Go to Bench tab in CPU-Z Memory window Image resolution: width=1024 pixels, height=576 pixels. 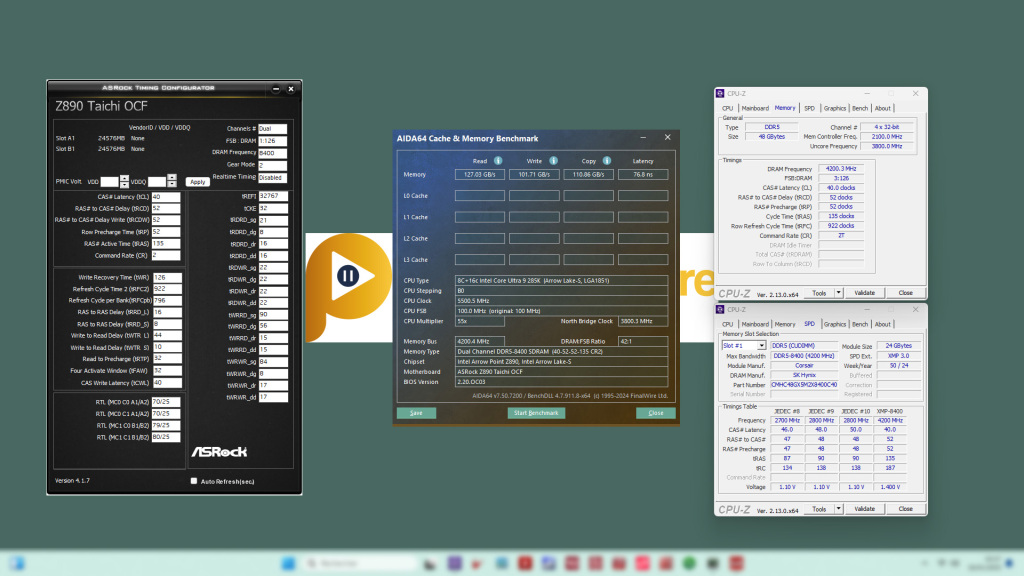click(x=860, y=108)
